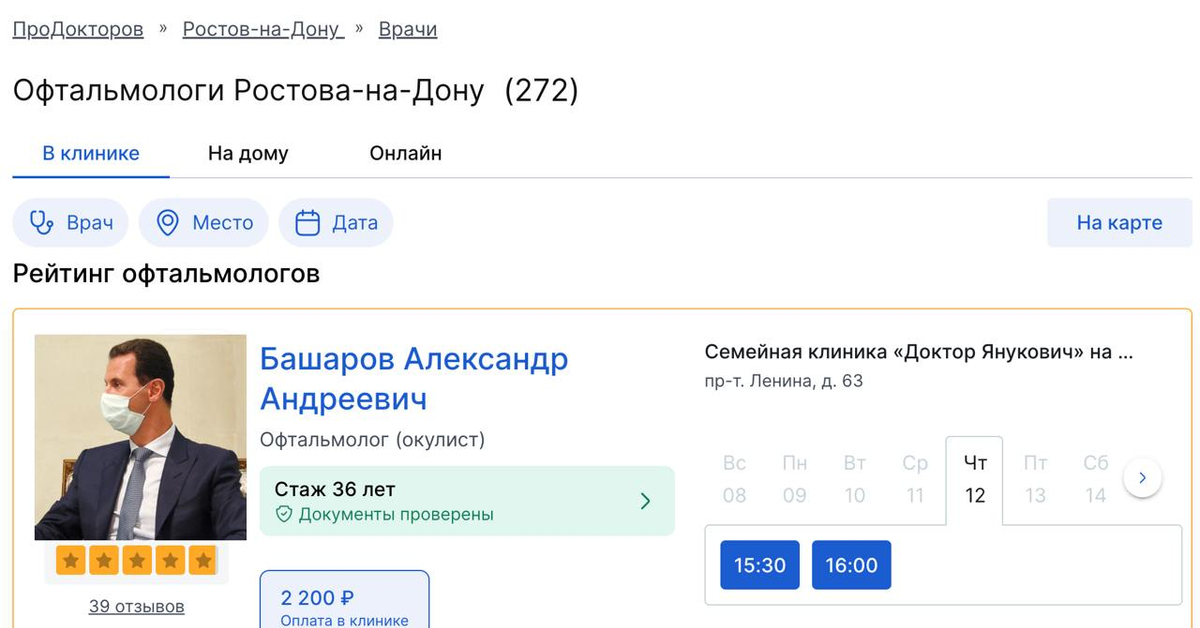The width and height of the screenshot is (1200, 628).
Task: Select Thursday 12 in the schedule
Action: [975, 479]
